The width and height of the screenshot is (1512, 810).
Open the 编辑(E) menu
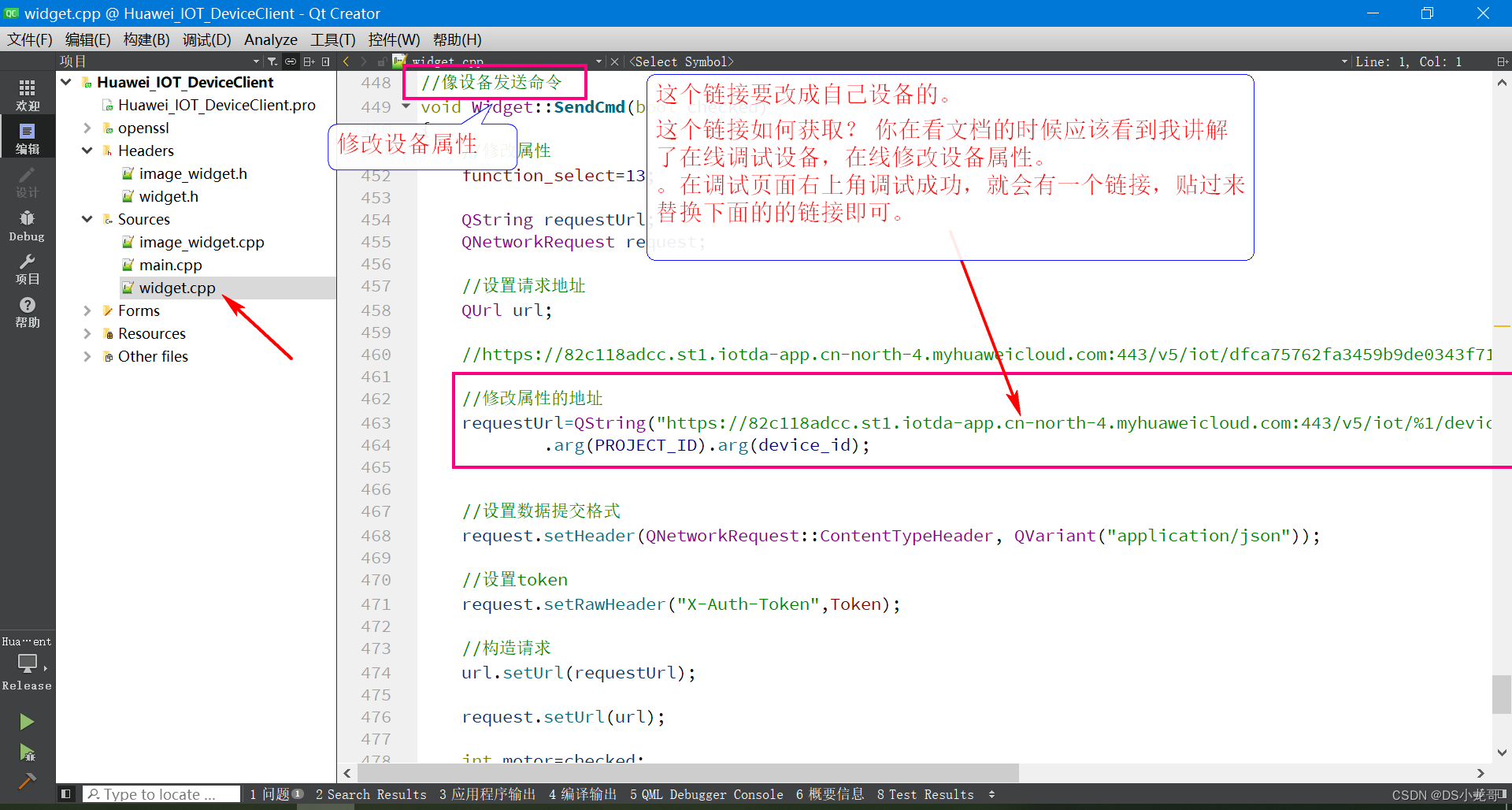[x=87, y=39]
